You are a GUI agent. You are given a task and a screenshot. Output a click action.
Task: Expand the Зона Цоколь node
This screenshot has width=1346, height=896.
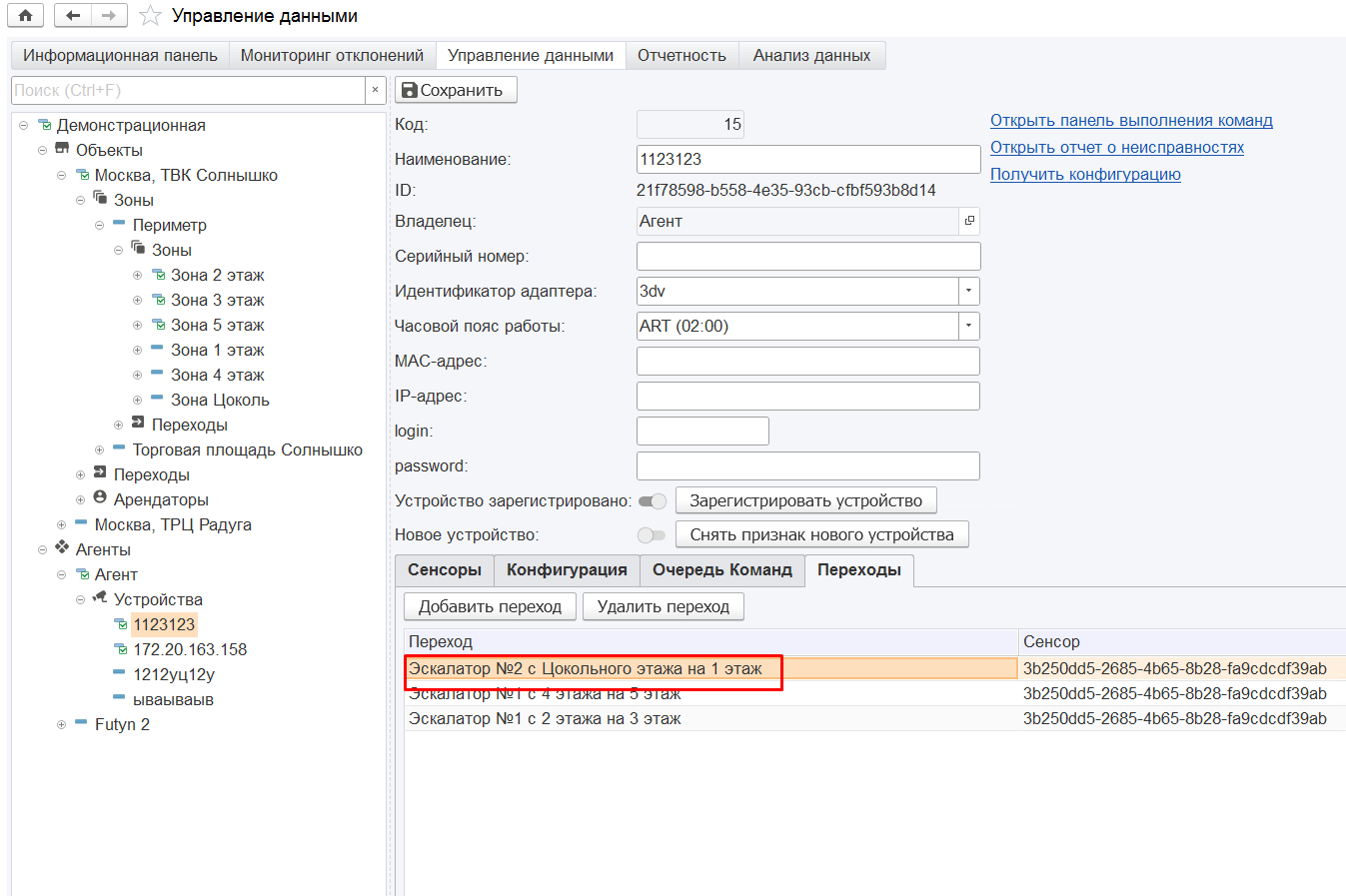point(137,400)
